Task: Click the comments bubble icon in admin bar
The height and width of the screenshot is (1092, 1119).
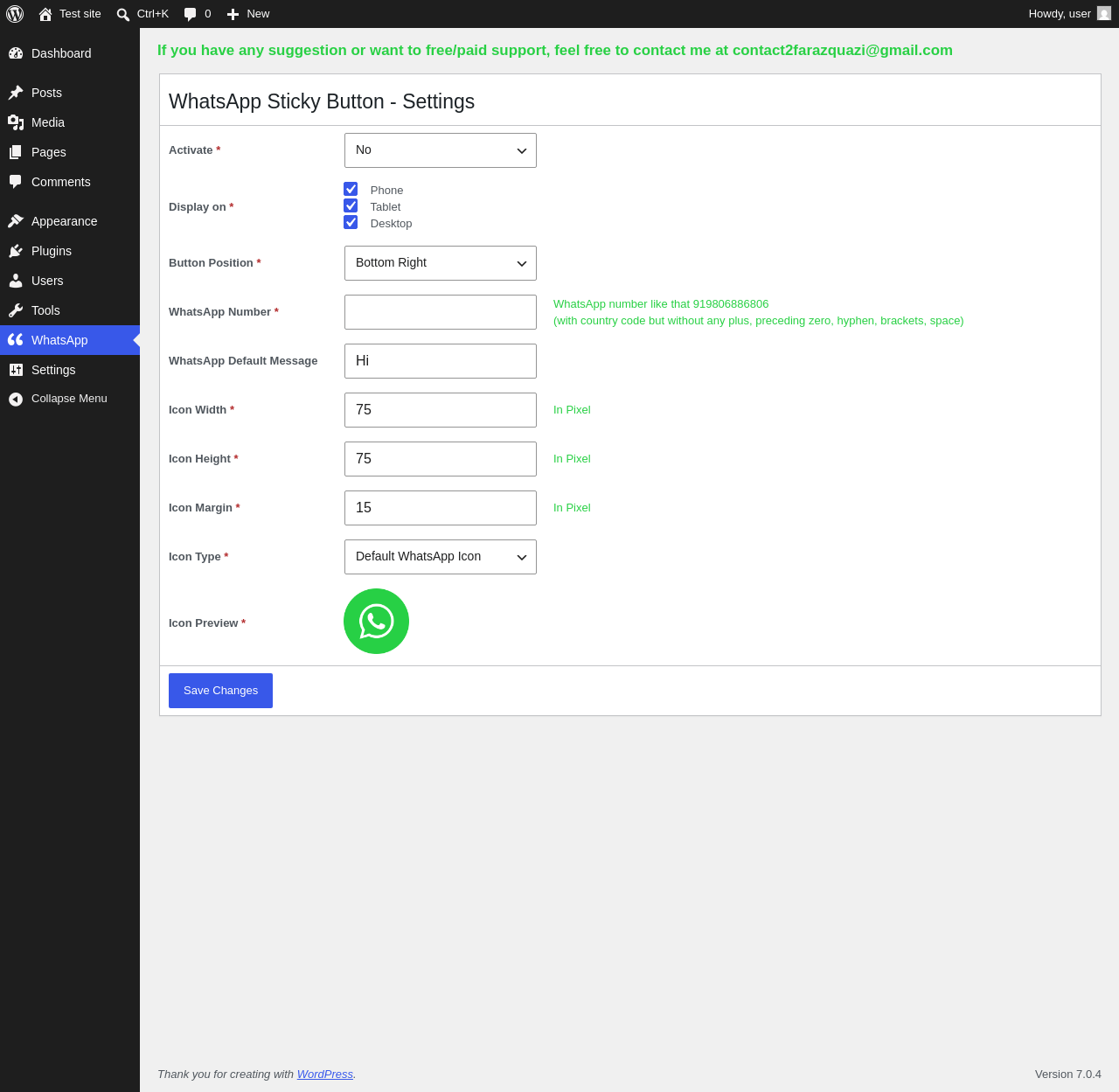Action: tap(191, 14)
